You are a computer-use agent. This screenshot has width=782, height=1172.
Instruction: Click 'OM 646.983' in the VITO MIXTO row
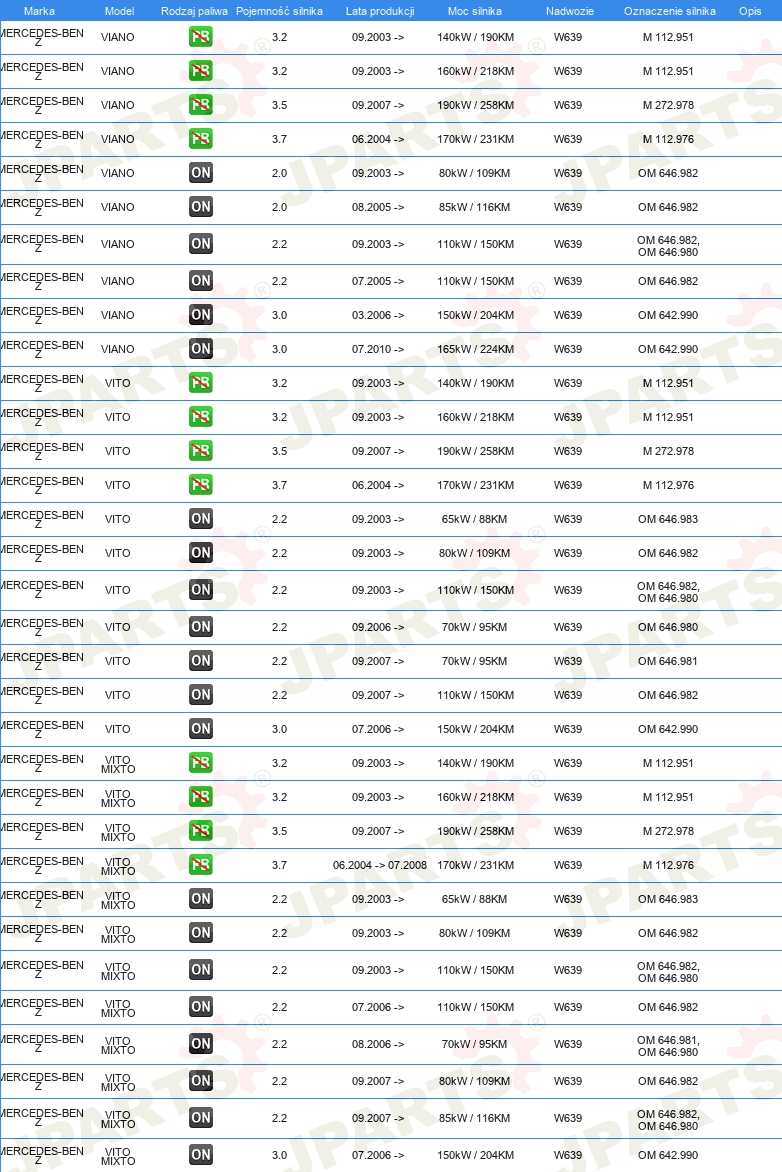[668, 898]
